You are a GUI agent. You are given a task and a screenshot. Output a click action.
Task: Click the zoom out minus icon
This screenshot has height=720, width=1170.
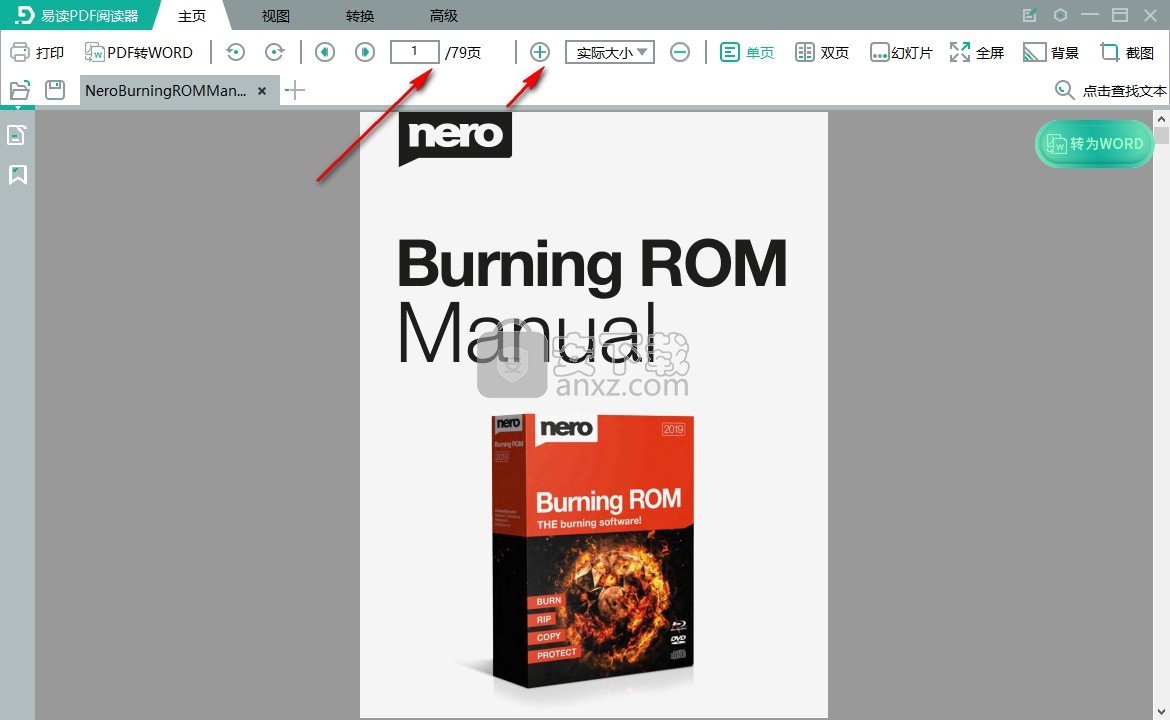680,52
